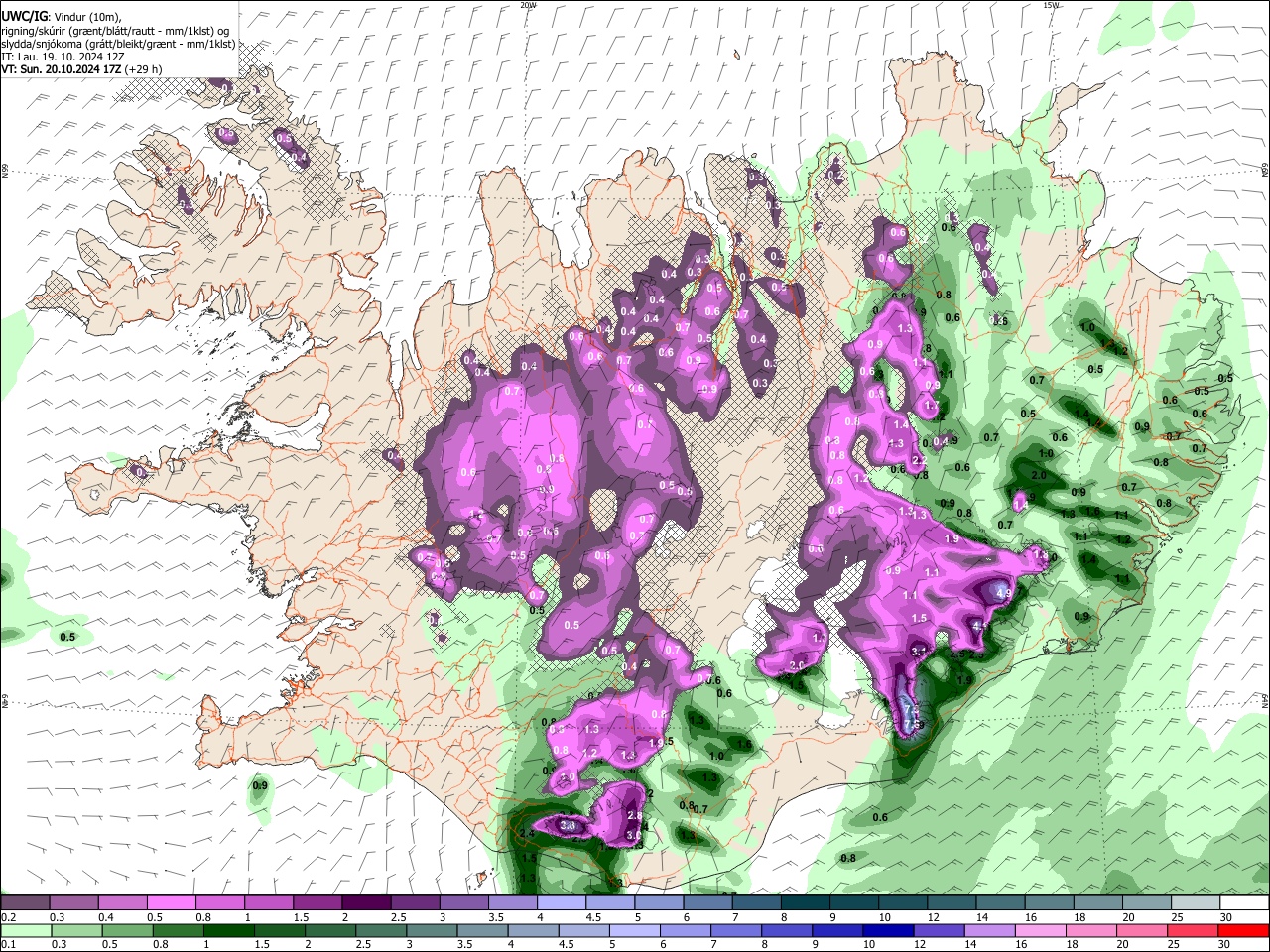Click the 0.8 value off the south coast
1270x952 pixels.
click(x=848, y=858)
